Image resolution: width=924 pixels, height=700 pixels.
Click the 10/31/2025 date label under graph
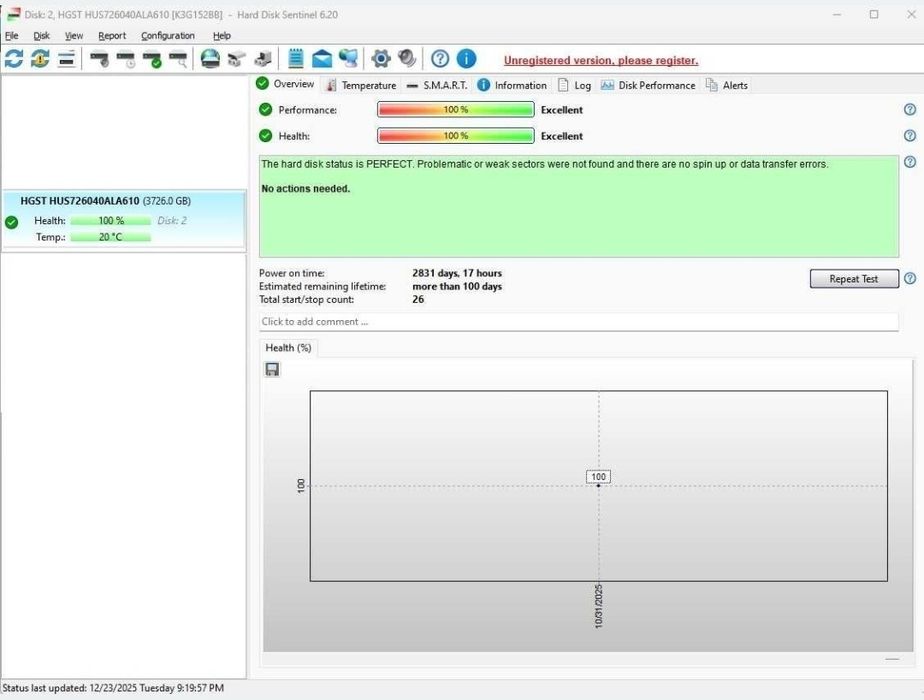pos(599,606)
